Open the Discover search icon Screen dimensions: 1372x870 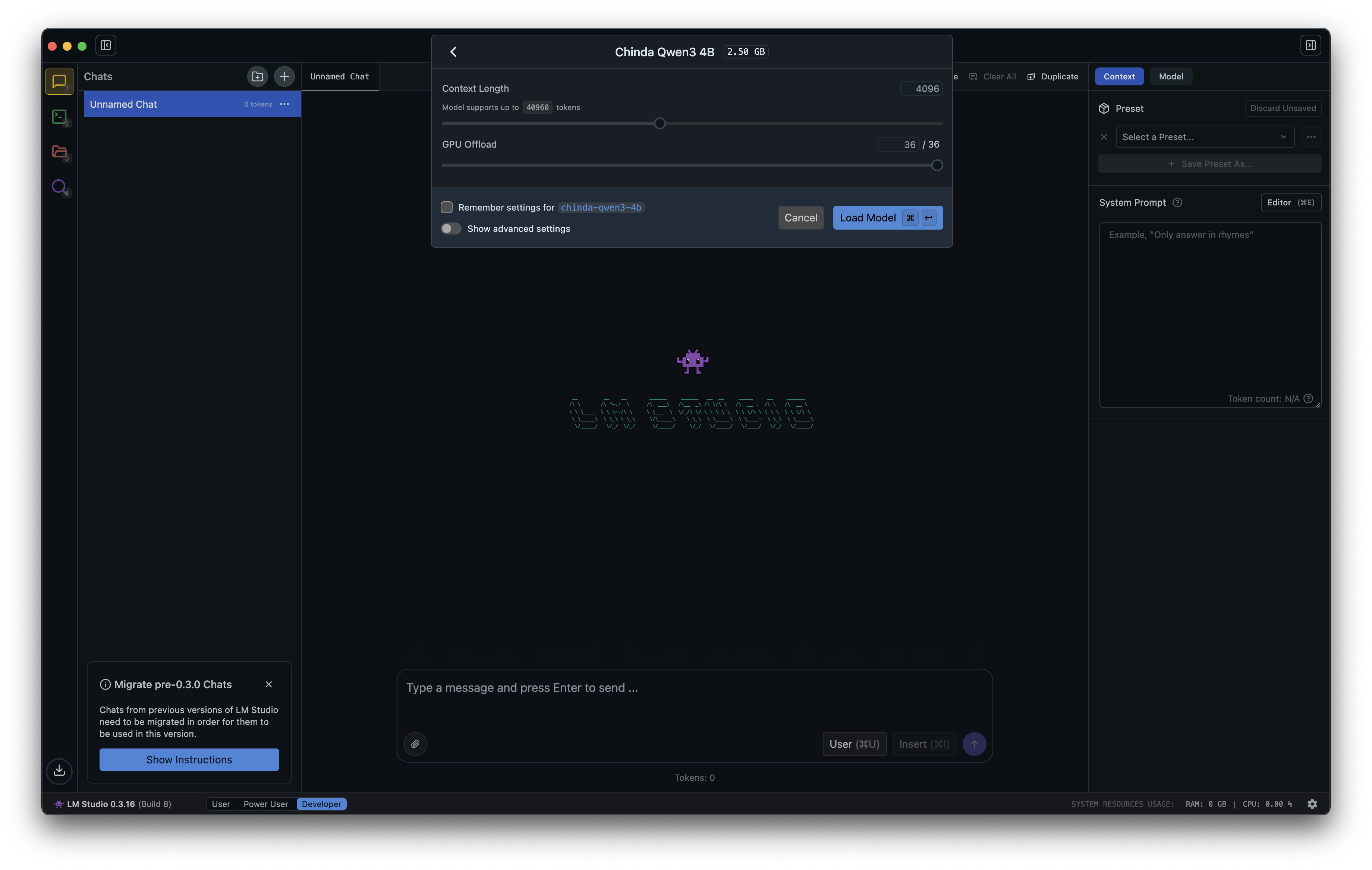point(59,186)
